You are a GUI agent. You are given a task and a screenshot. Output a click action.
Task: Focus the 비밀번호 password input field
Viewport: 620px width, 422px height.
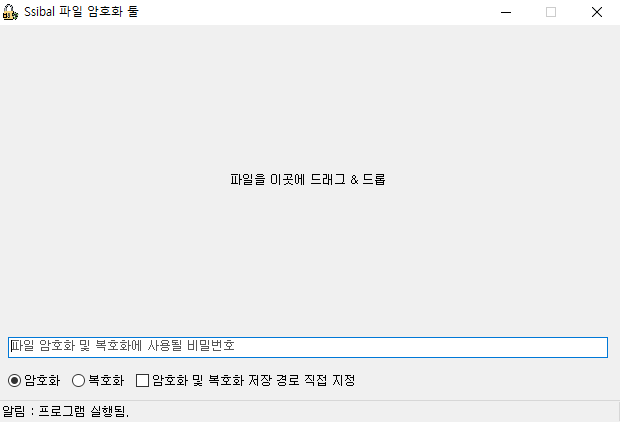(308, 347)
